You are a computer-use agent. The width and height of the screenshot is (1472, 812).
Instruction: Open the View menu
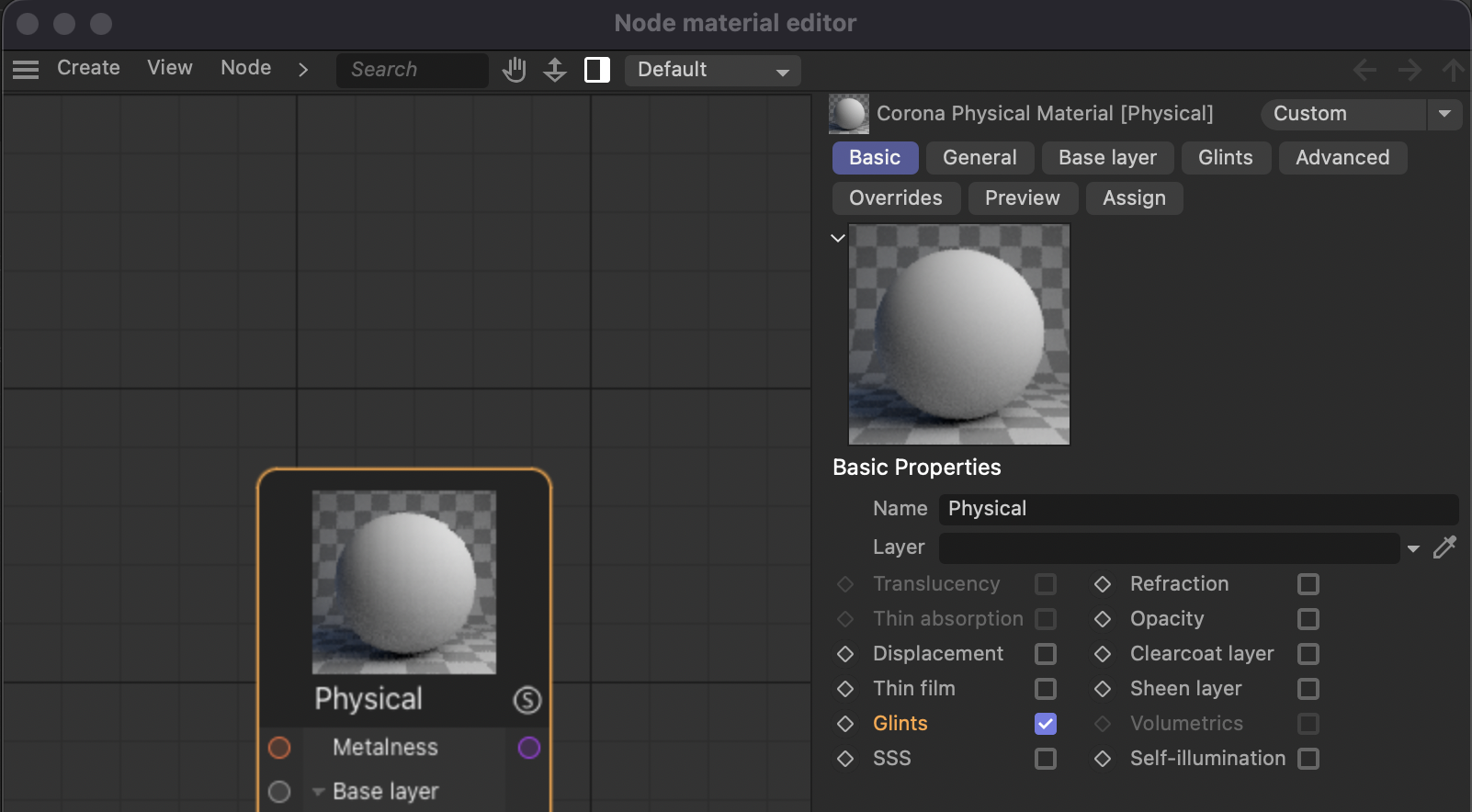[x=170, y=68]
